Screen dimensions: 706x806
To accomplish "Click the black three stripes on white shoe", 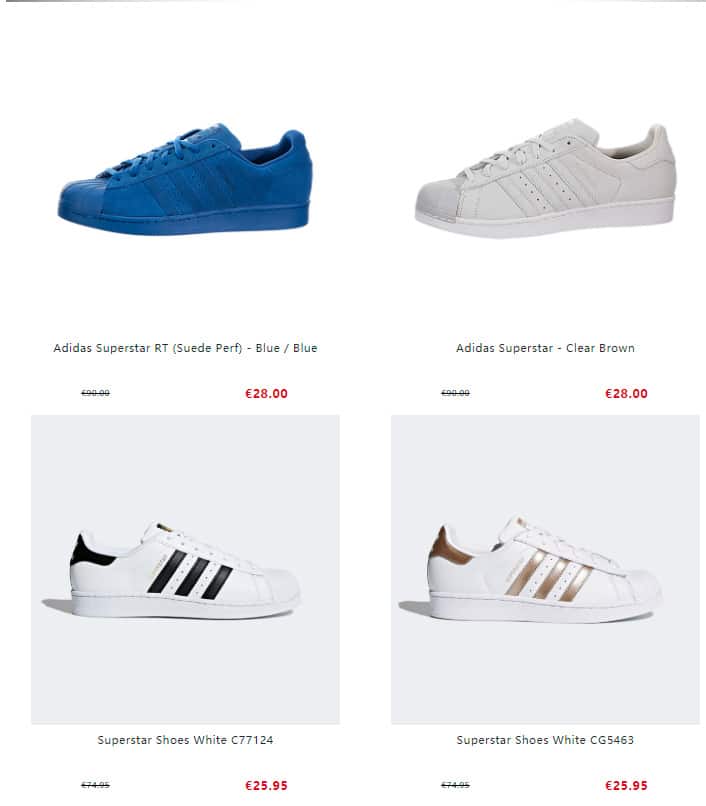I will (189, 575).
